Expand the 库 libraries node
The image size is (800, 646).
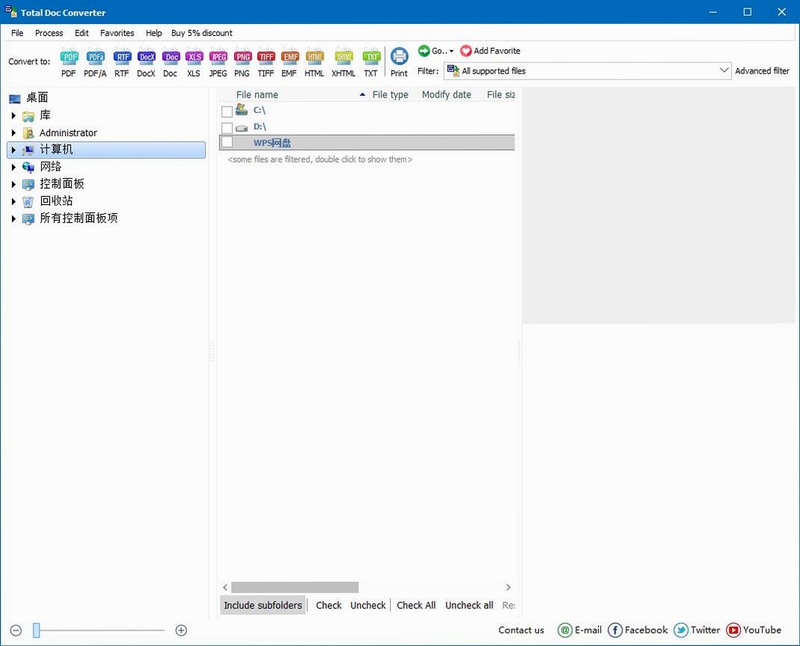pyautogui.click(x=14, y=116)
